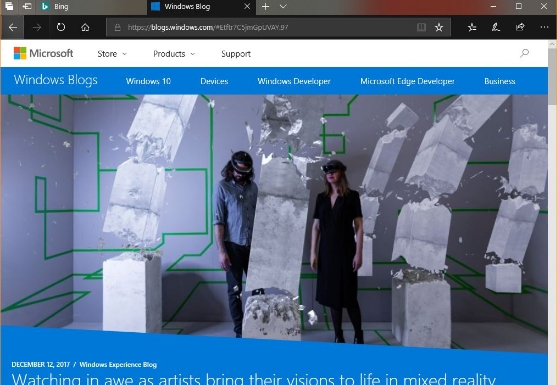Image resolution: width=557 pixels, height=385 pixels.
Task: Add page to favorites star
Action: pyautogui.click(x=439, y=27)
